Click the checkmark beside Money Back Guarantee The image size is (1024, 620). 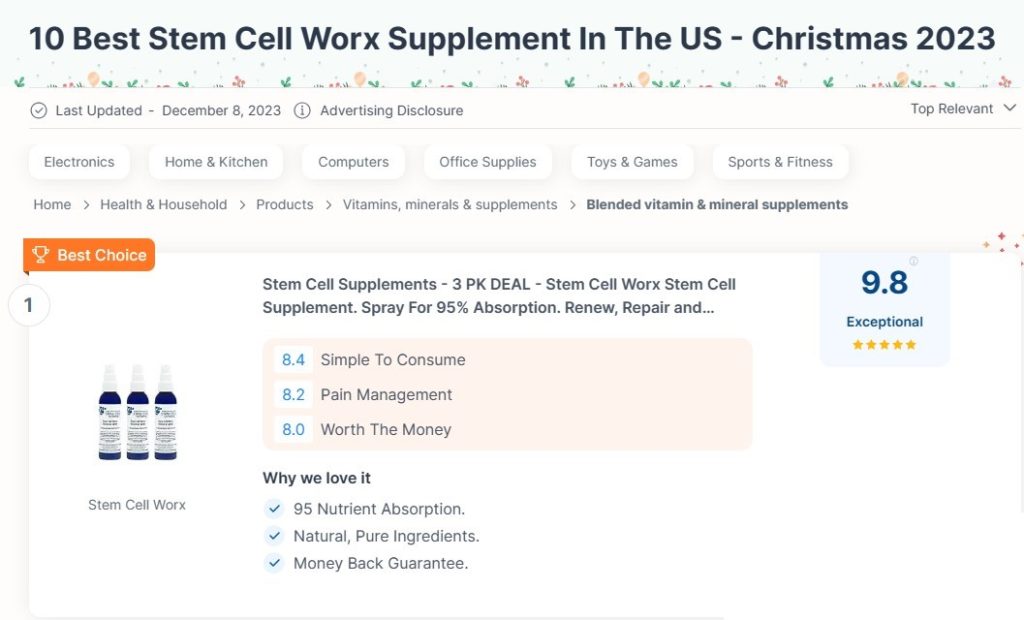coord(274,563)
